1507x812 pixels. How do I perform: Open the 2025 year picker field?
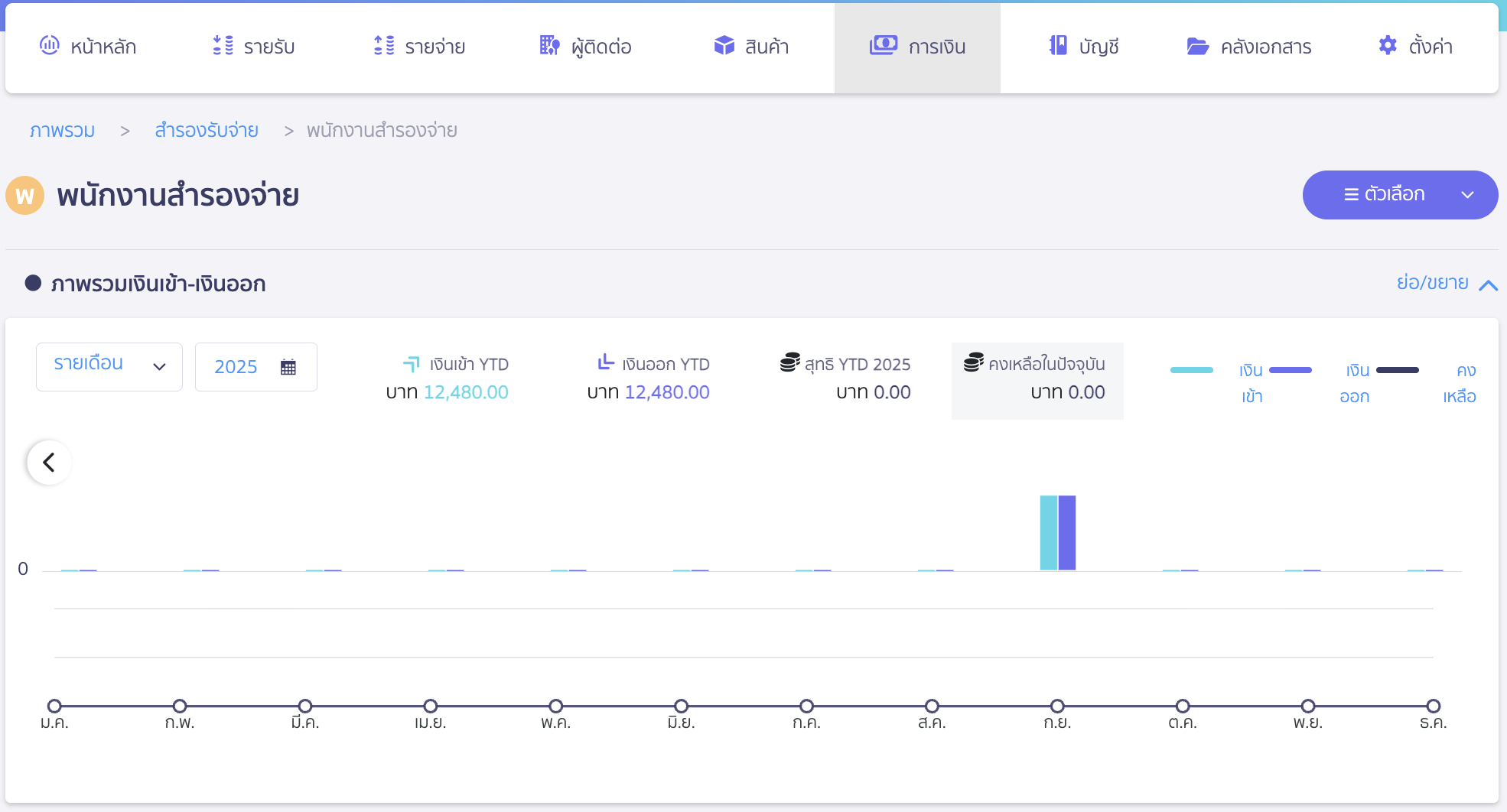[256, 367]
